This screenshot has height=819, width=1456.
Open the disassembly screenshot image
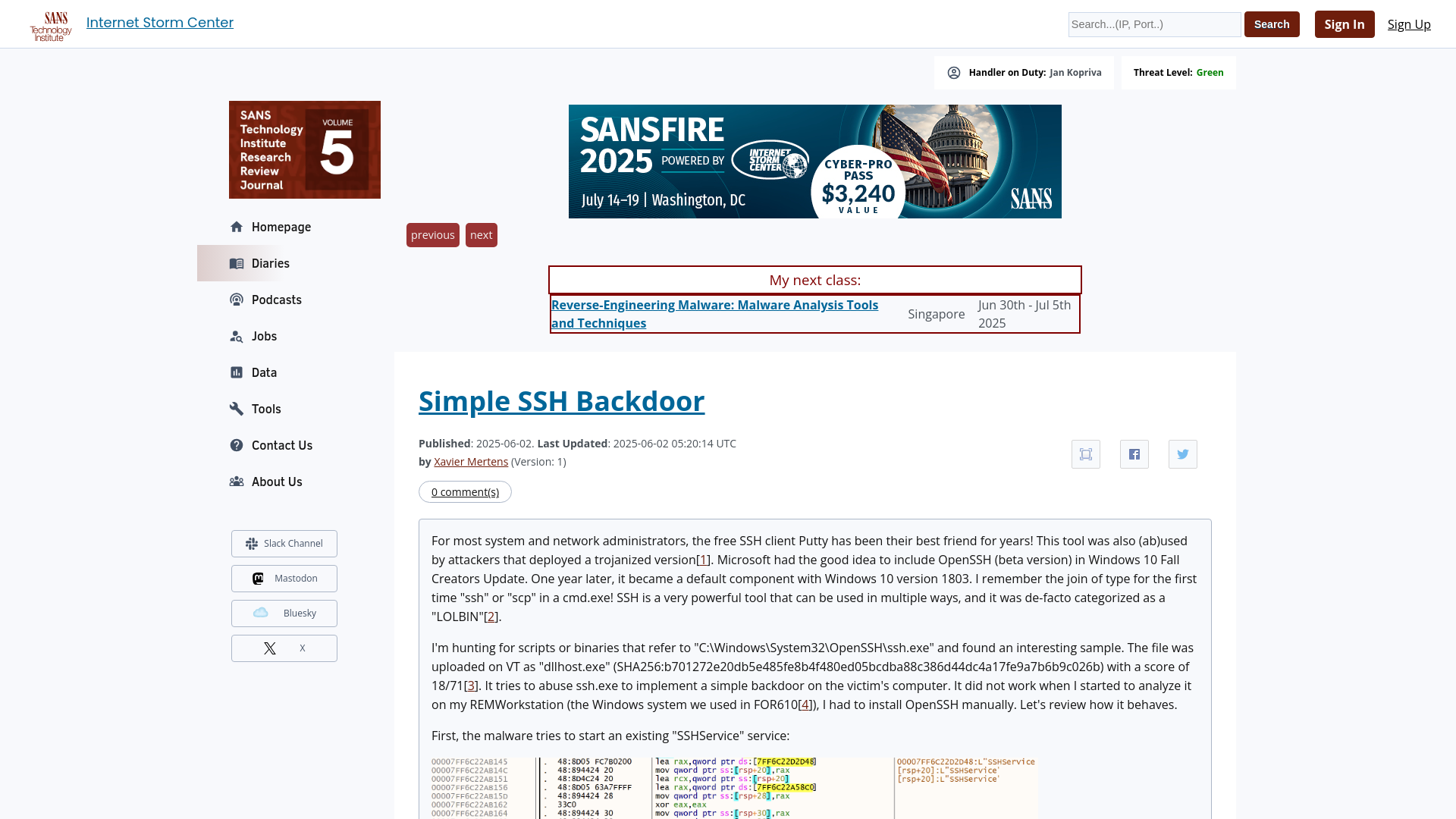734,788
